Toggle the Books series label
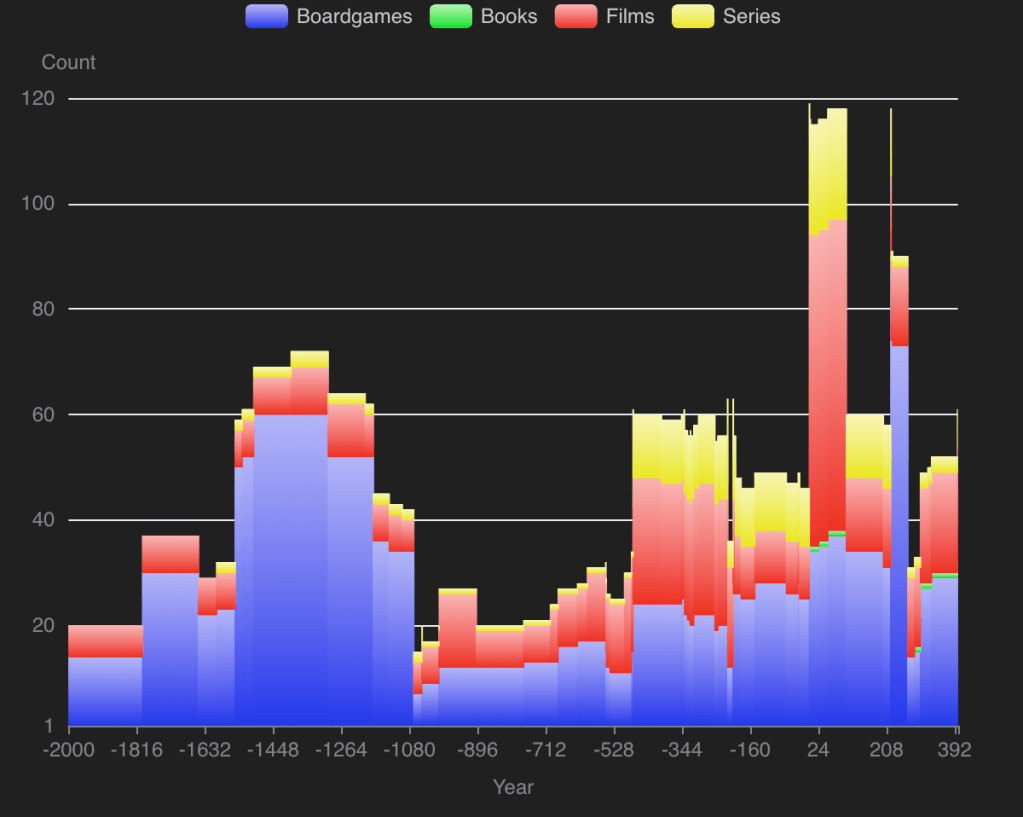The height and width of the screenshot is (817, 1023). click(x=508, y=16)
